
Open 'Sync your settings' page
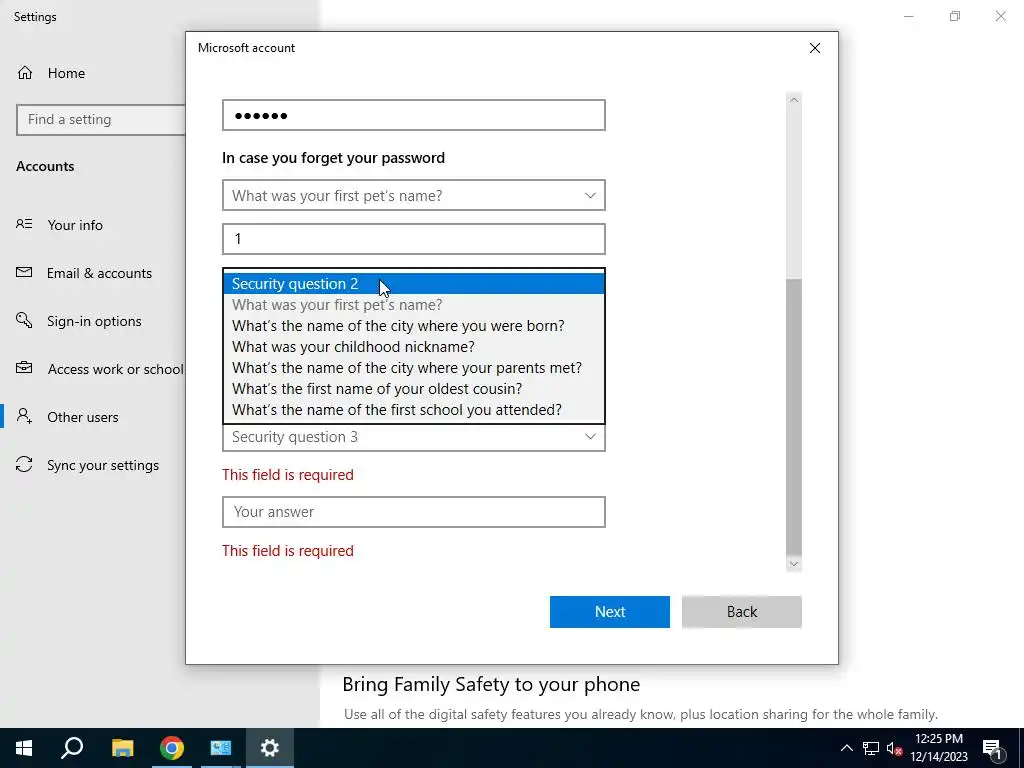tap(103, 465)
